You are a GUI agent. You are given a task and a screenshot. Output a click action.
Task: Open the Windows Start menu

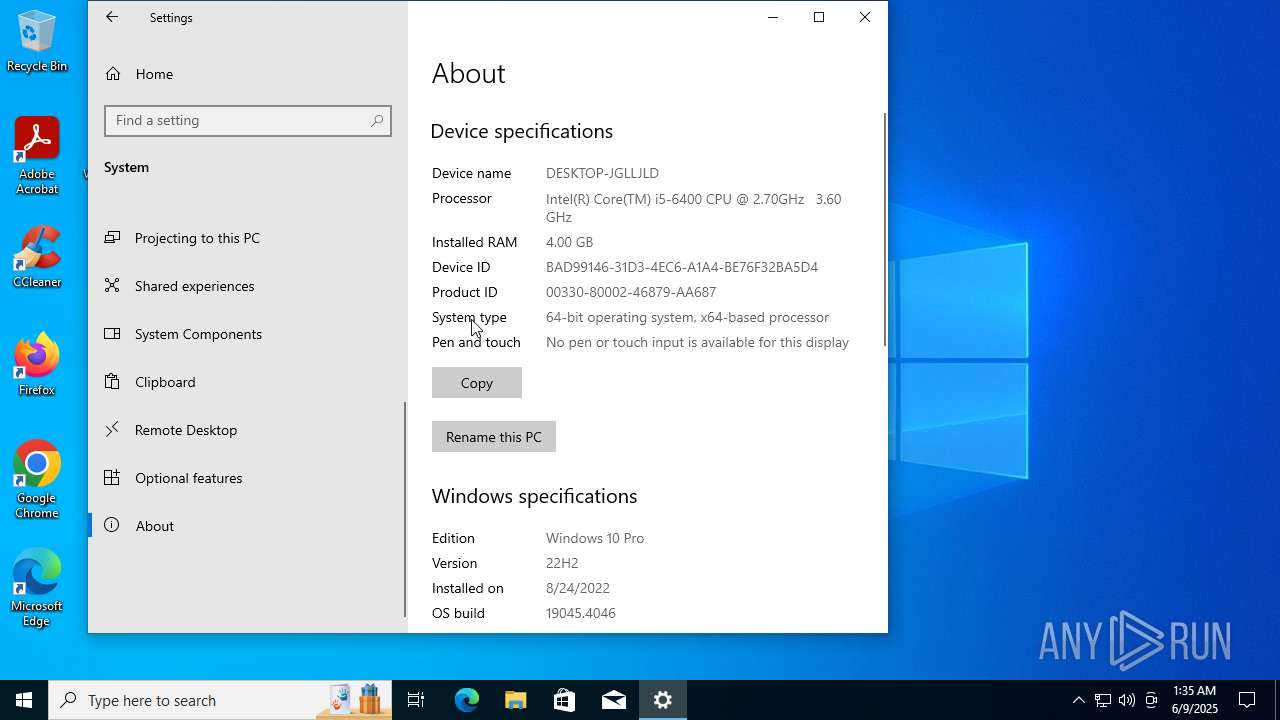24,700
